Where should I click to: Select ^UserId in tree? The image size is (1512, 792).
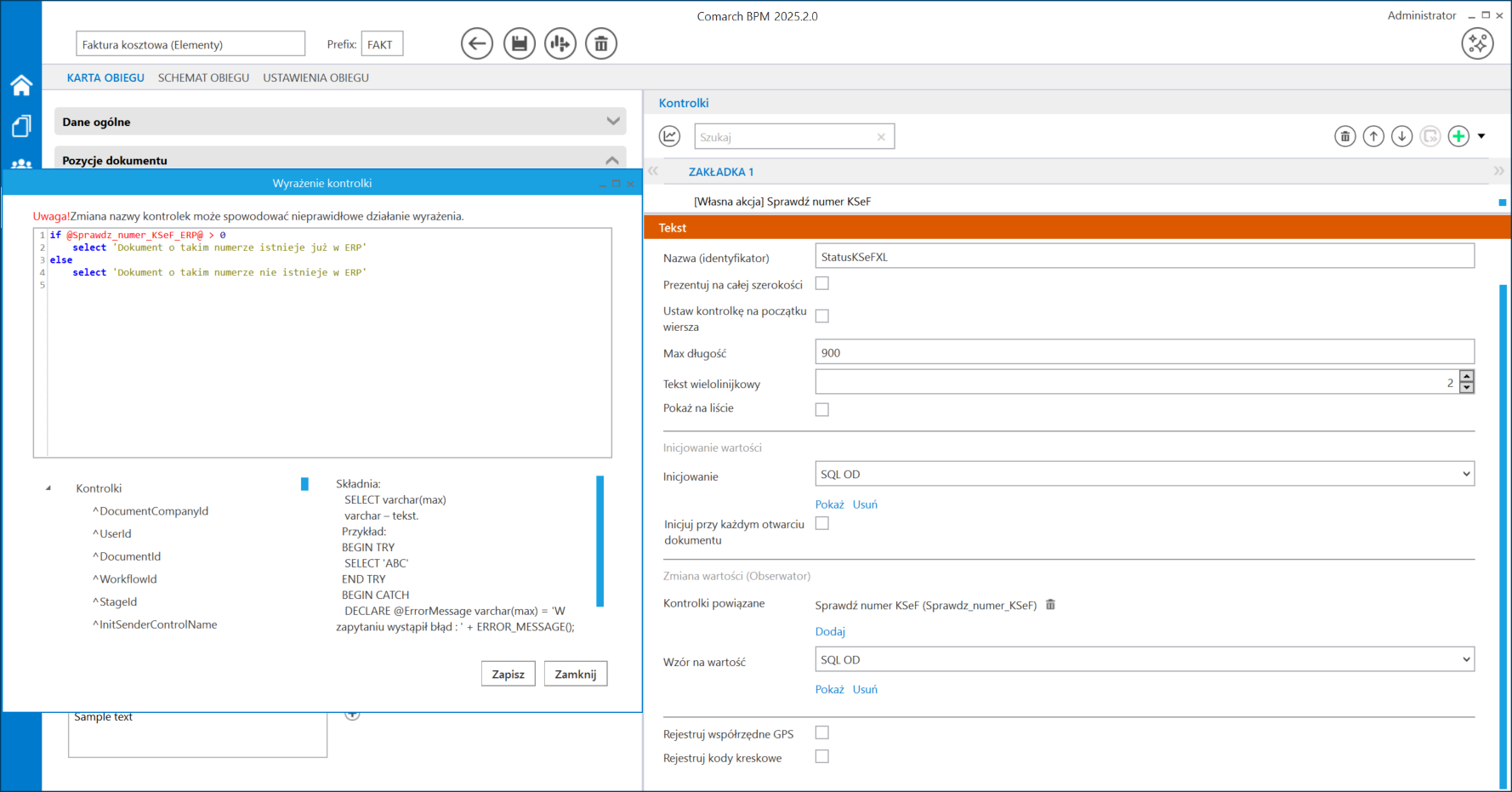(111, 534)
